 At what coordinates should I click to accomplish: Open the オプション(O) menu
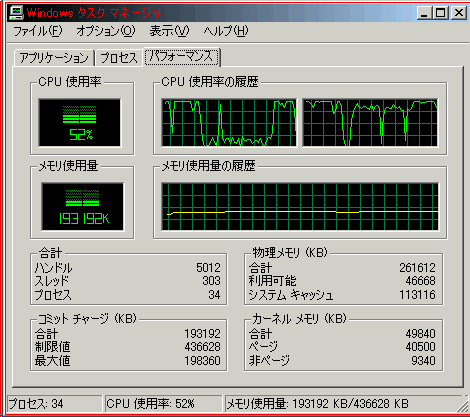[106, 31]
